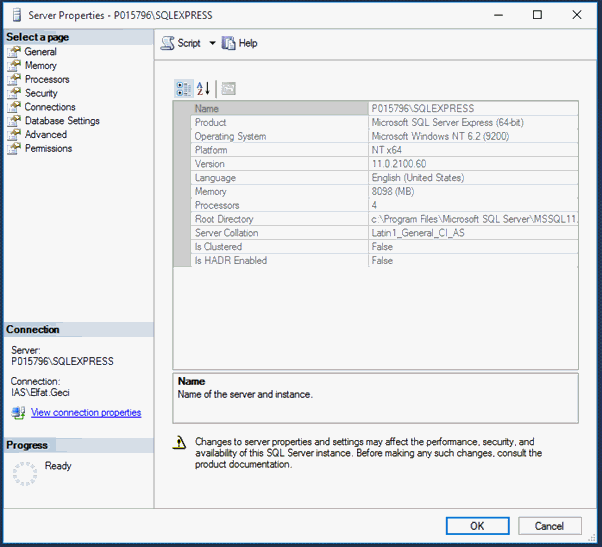The image size is (602, 547).
Task: Click the value English (United States)
Action: (x=418, y=178)
